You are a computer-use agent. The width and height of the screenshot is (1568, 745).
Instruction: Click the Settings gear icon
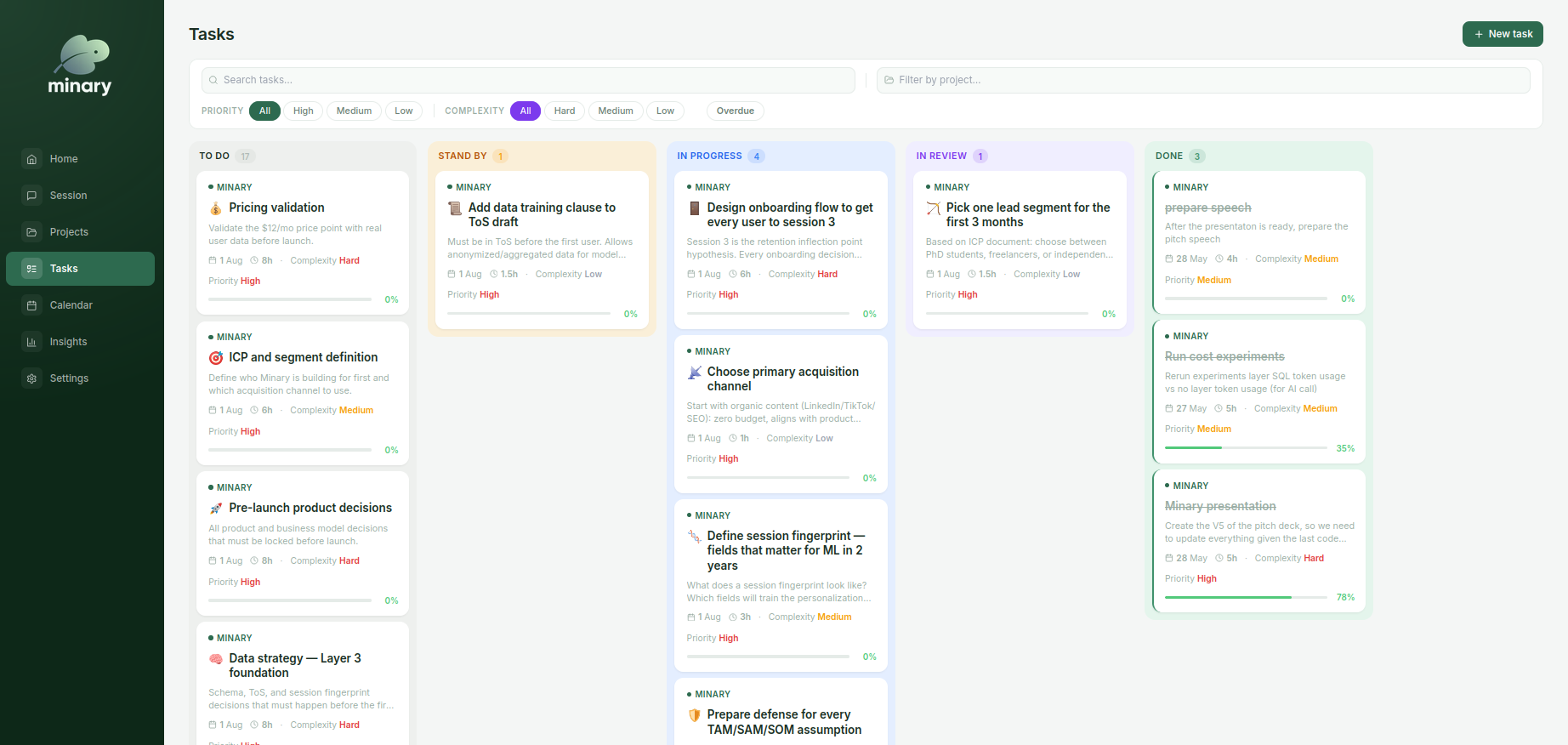tap(31, 378)
